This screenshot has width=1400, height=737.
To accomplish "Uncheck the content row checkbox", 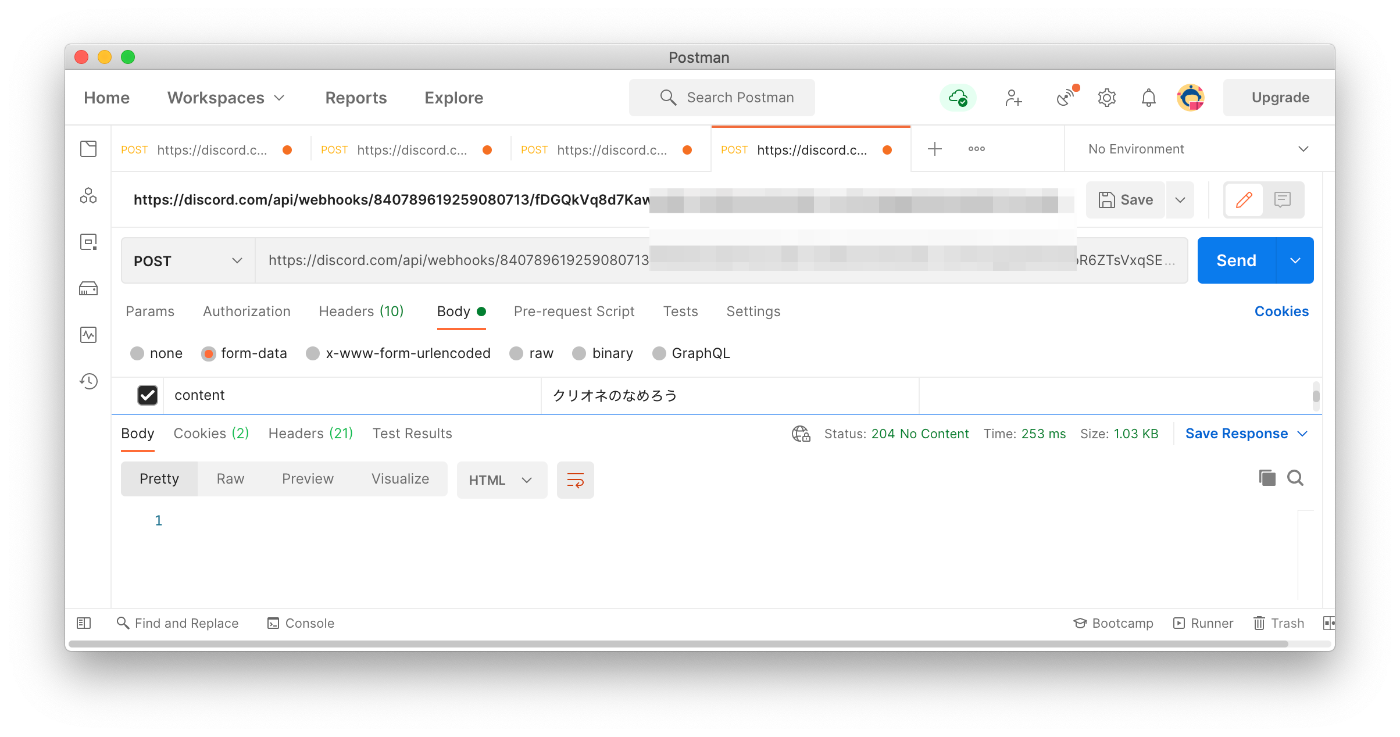I will [147, 395].
